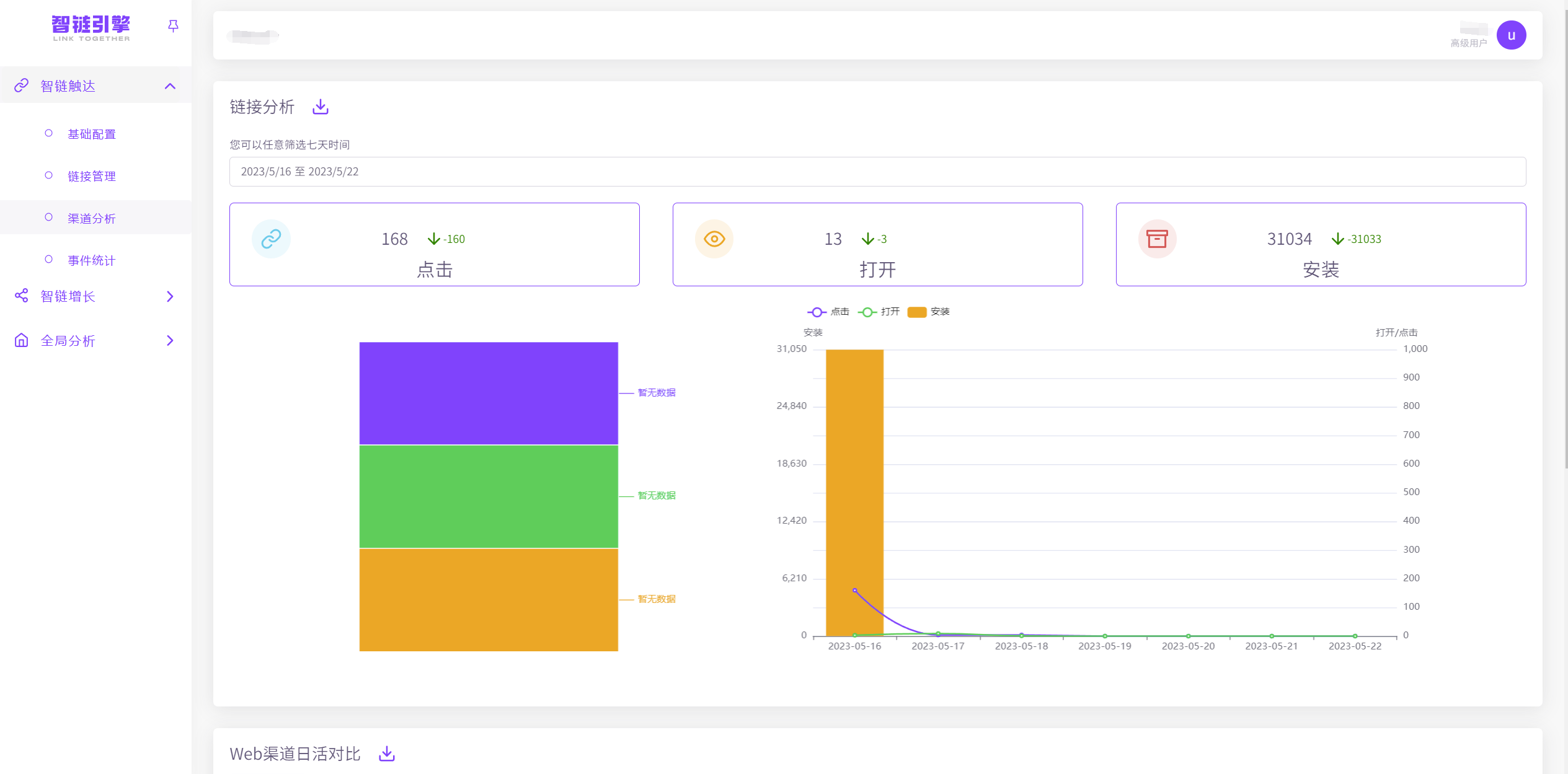Screen dimensions: 1568x774
Task: Click the purple funnel segment
Action: click(x=489, y=393)
